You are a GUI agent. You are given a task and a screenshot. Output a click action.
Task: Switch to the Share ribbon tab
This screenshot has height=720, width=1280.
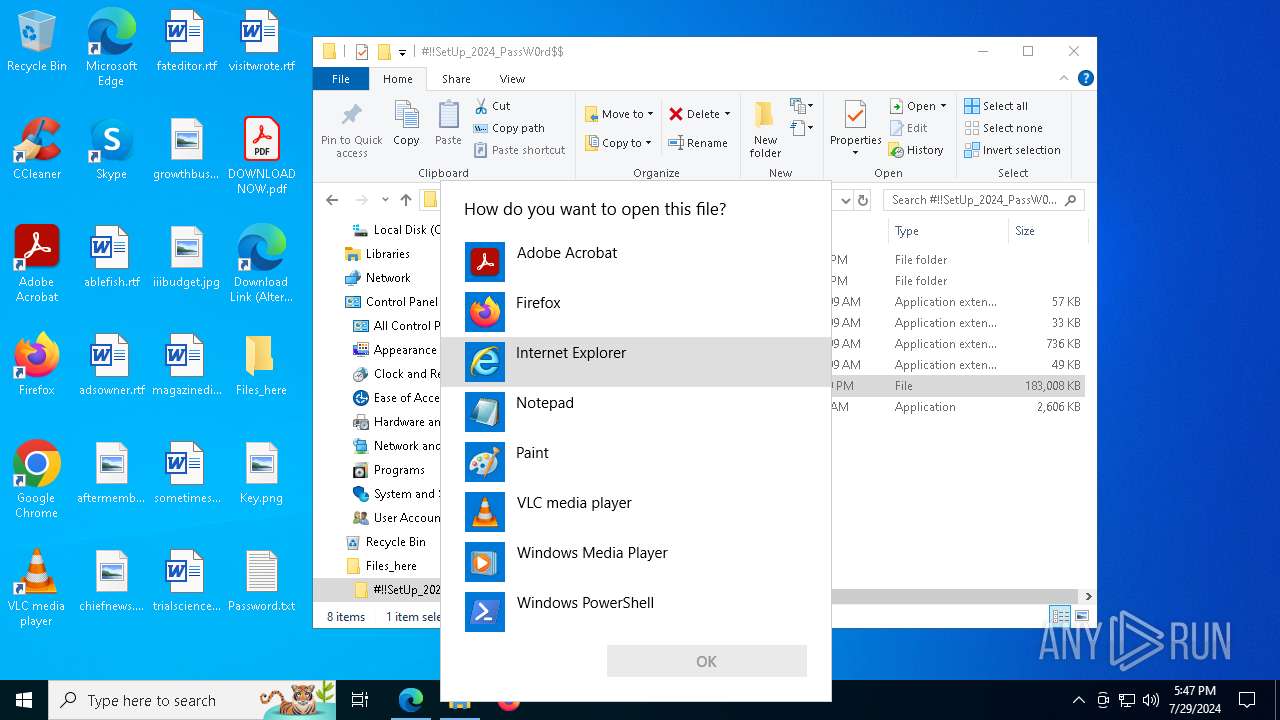coord(456,79)
